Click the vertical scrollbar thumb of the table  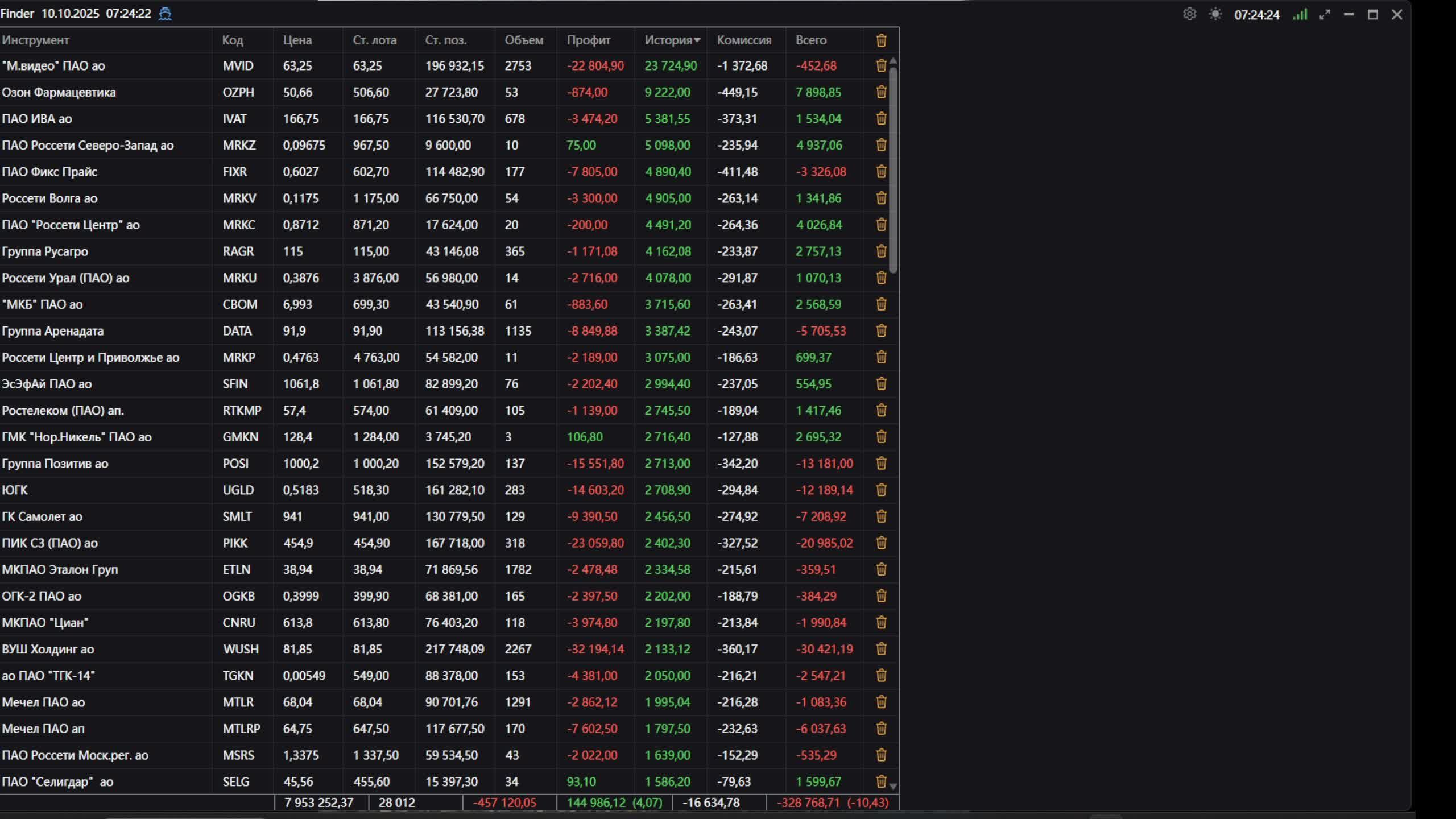tap(893, 171)
